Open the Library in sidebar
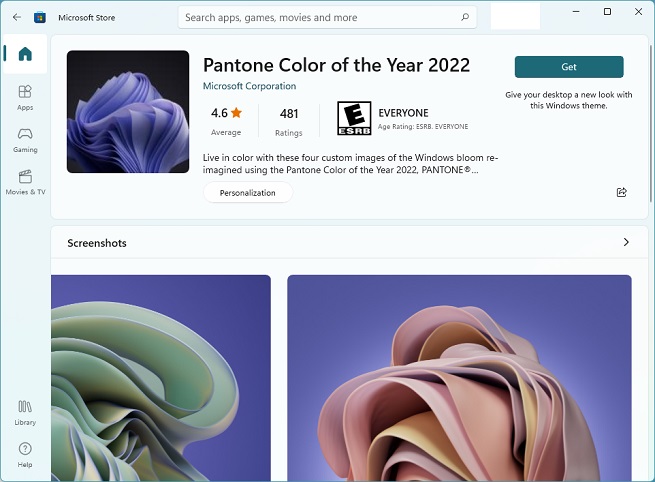Viewport: 655px width, 482px height. pyautogui.click(x=25, y=413)
